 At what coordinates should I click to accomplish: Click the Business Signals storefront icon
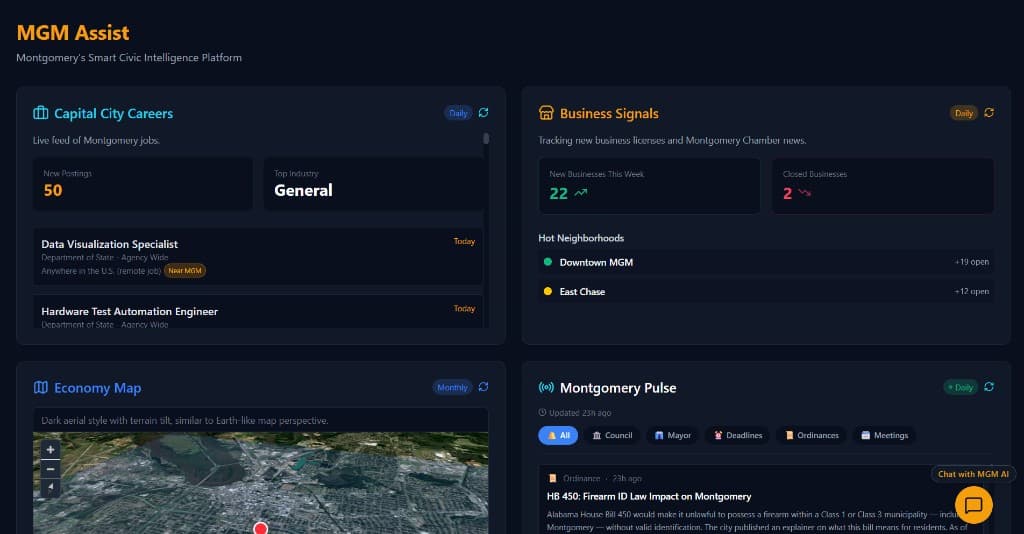click(546, 113)
